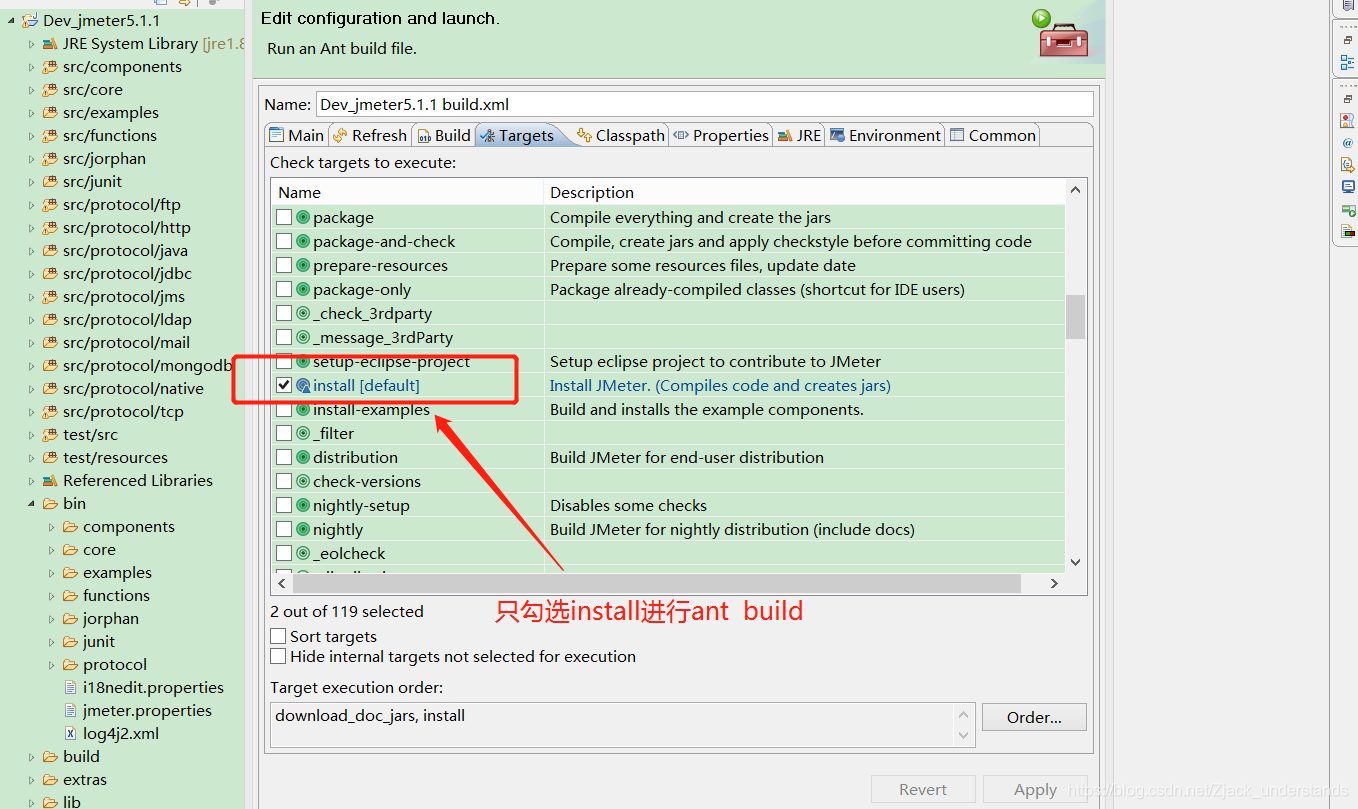This screenshot has height=809, width=1358.
Task: Click the package target icon
Action: pyautogui.click(x=303, y=217)
